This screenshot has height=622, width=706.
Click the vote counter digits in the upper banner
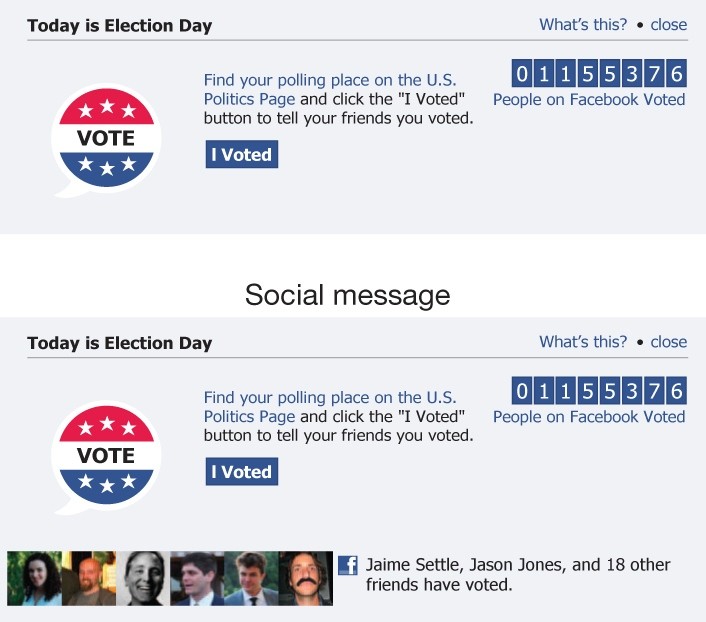[598, 73]
